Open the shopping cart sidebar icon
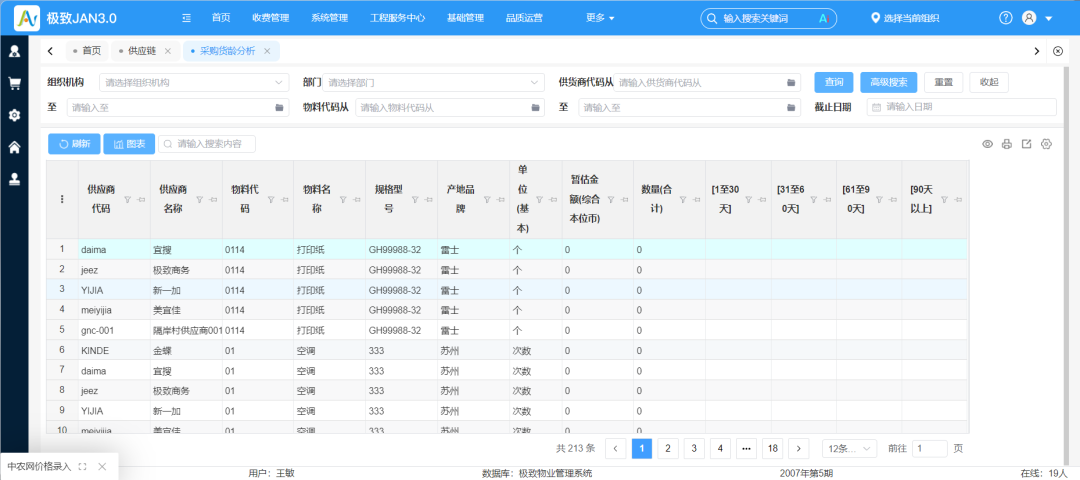Screen dimensions: 1080x480 click(14, 83)
